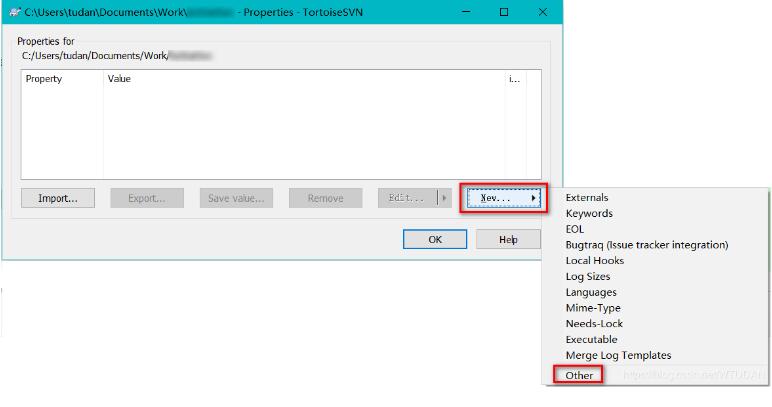Image resolution: width=772 pixels, height=407 pixels.
Task: Confirm with the OK button
Action: [435, 239]
